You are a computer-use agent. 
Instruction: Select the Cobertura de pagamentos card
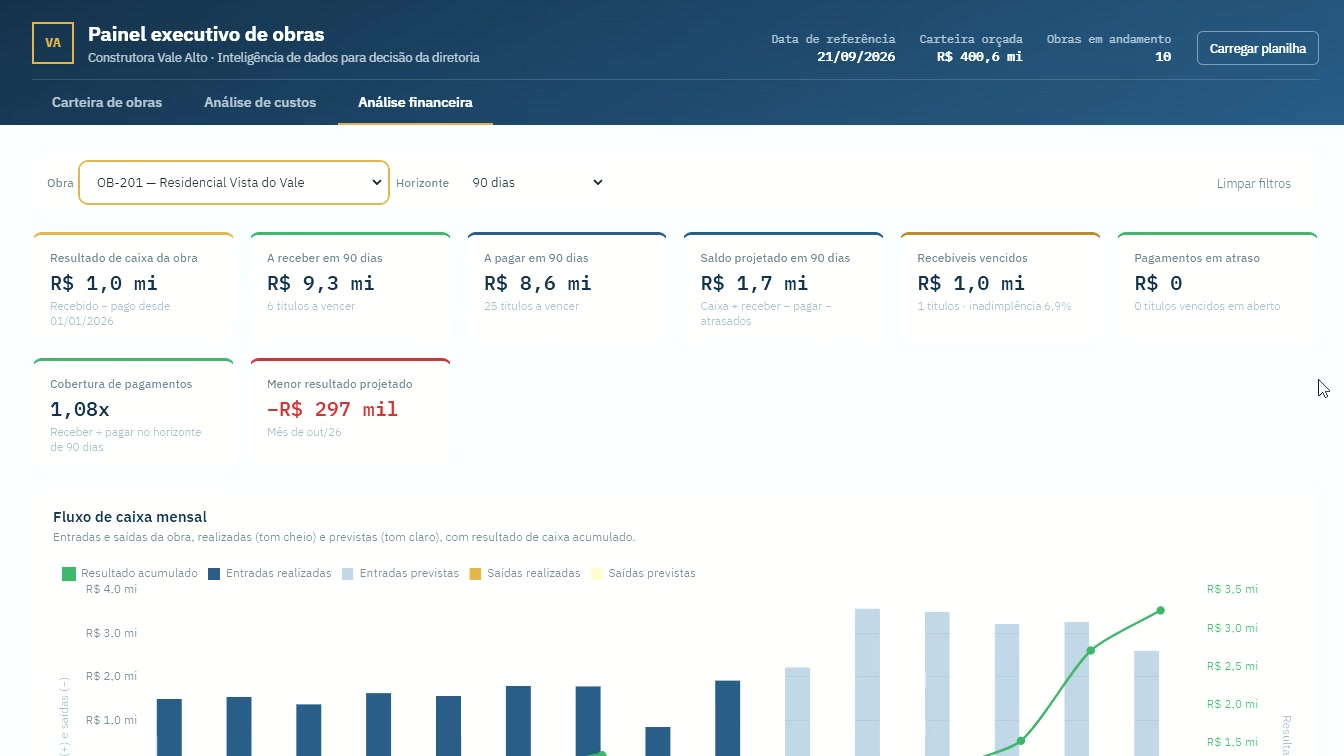(134, 414)
